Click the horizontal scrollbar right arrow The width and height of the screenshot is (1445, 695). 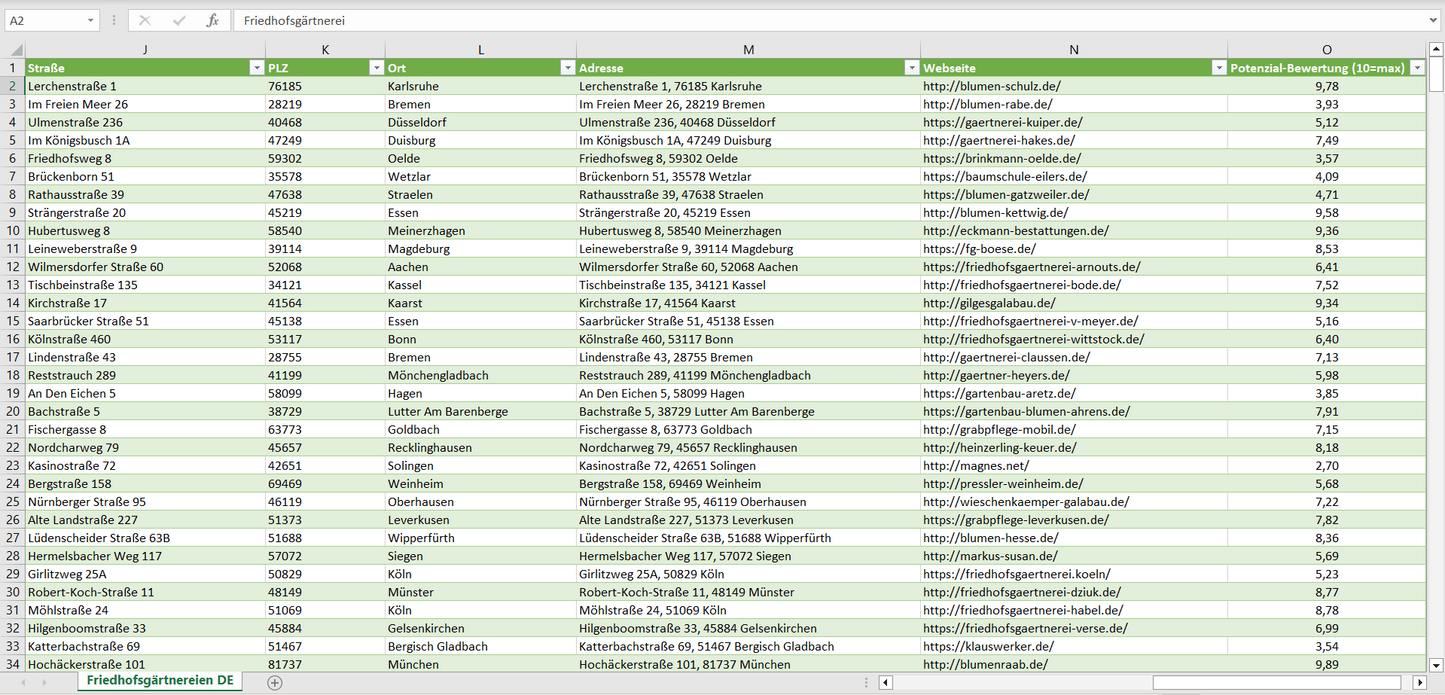pos(1418,682)
